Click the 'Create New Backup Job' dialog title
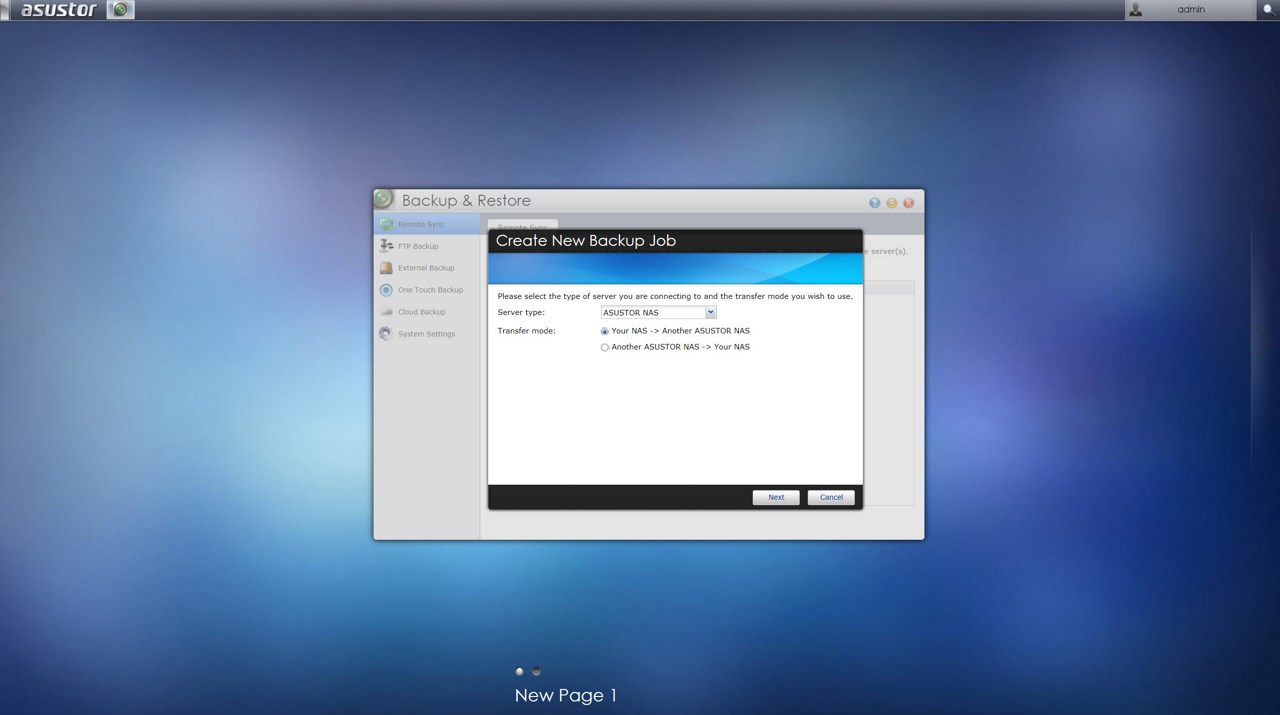 point(586,241)
